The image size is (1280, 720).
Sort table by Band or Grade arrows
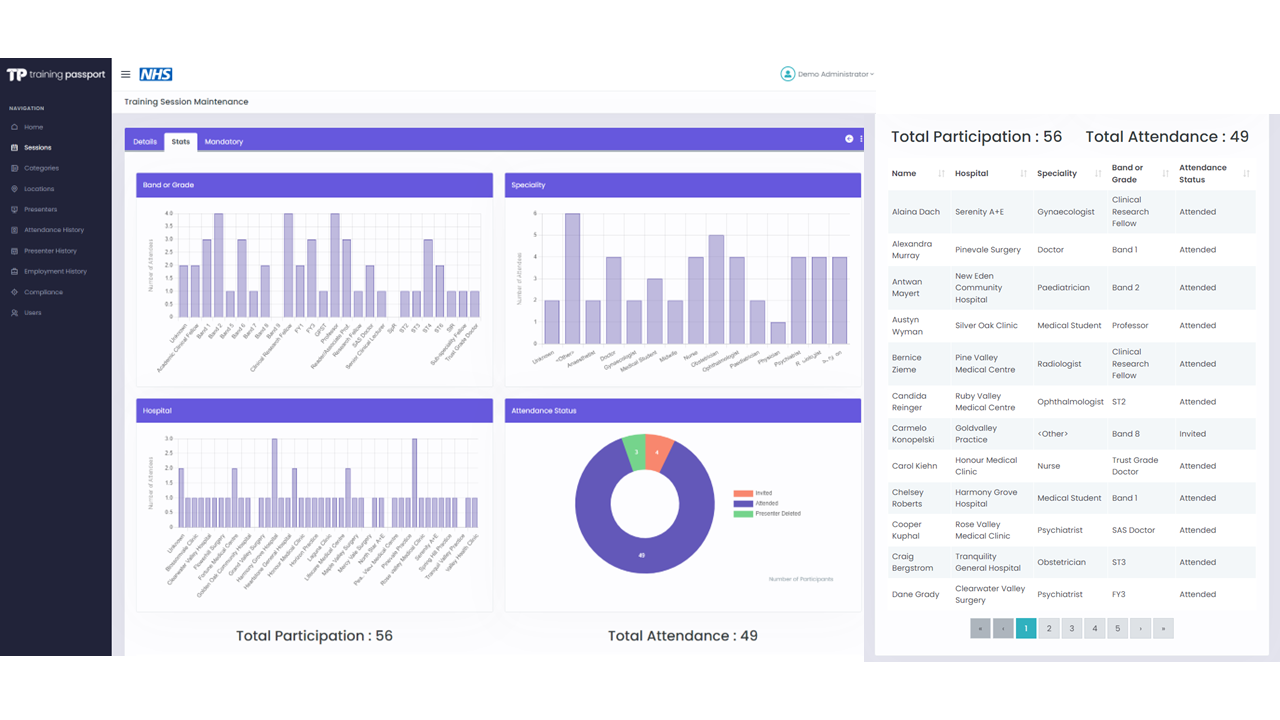coord(1165,174)
